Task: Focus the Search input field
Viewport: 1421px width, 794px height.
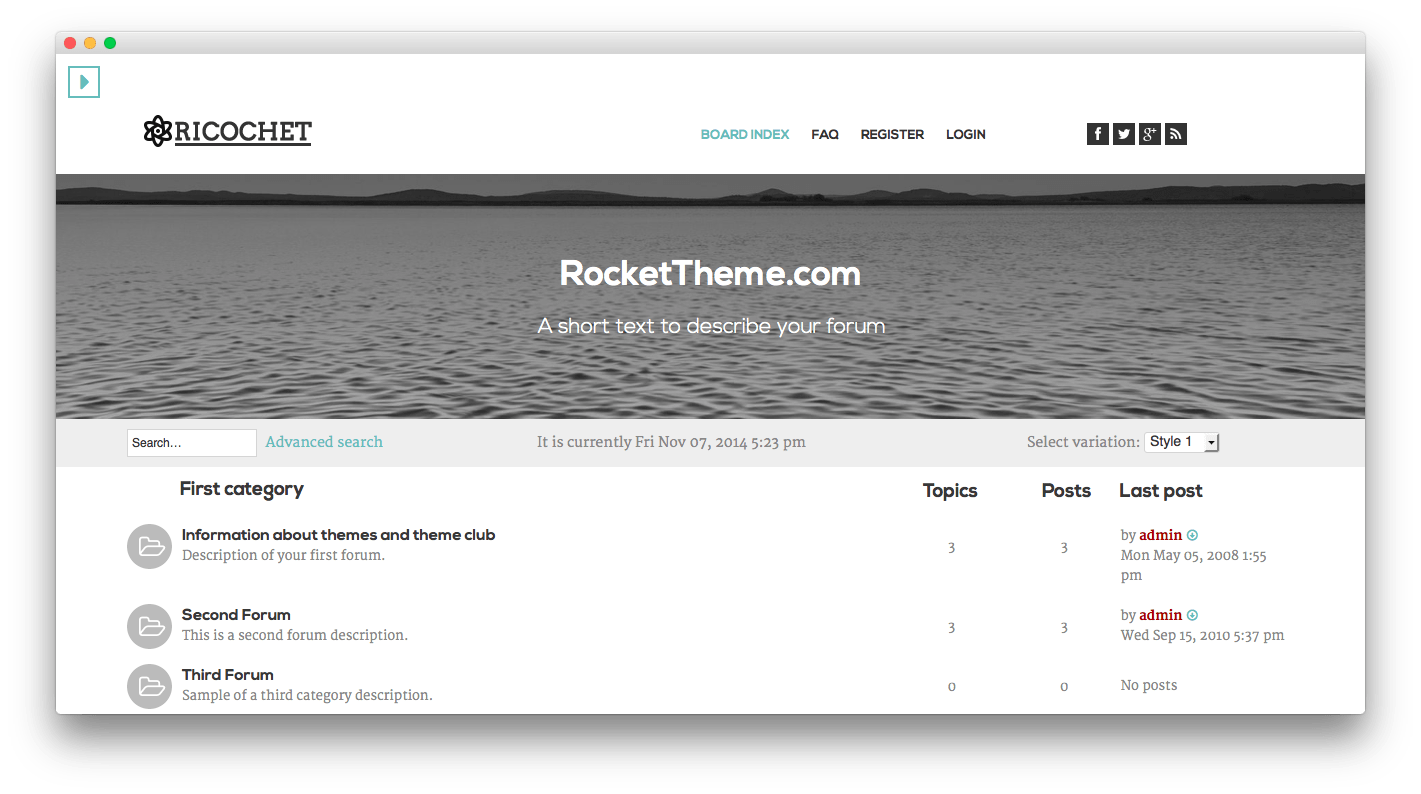Action: 192,443
